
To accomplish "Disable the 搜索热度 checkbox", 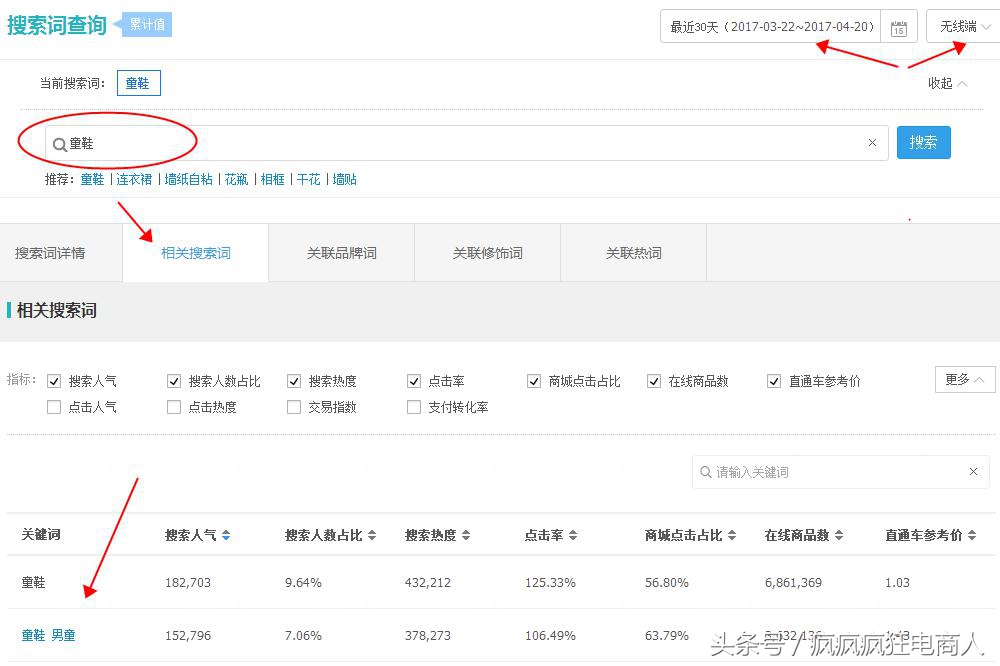I will pyautogui.click(x=294, y=381).
